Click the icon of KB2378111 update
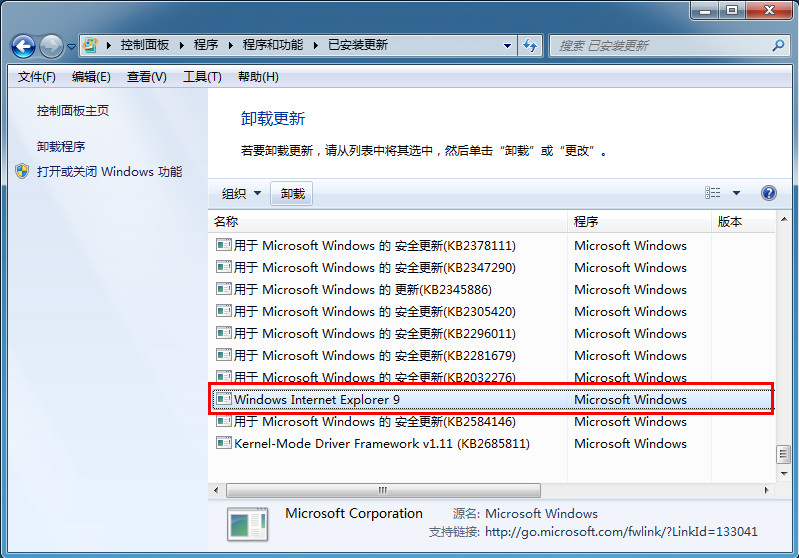The width and height of the screenshot is (799, 558). pos(223,245)
